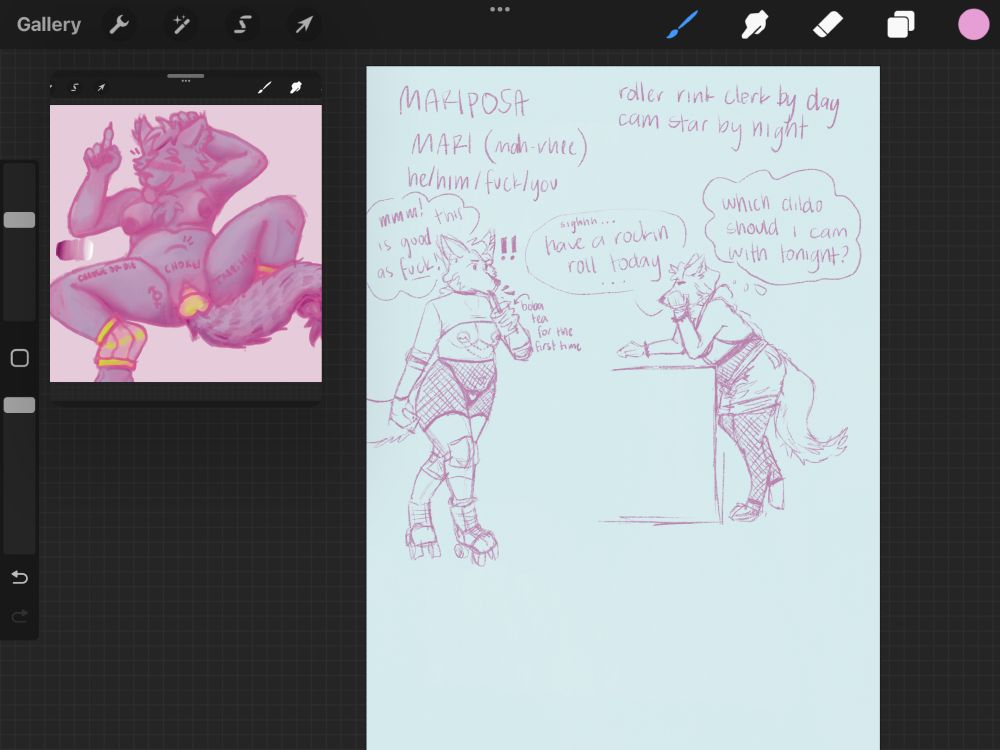
Task: Activate the Selection tool
Action: point(242,24)
